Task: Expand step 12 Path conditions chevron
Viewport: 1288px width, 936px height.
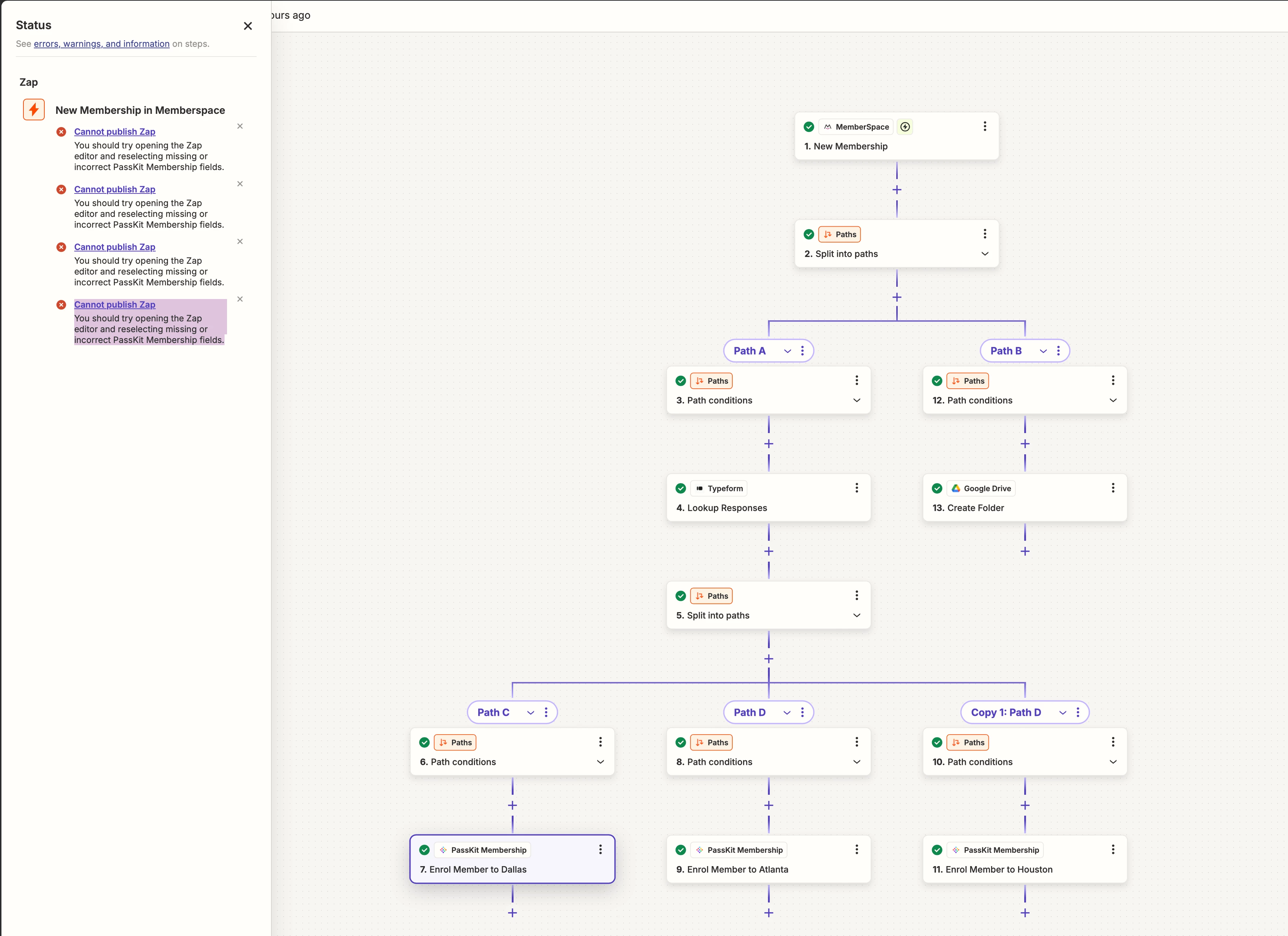Action: pyautogui.click(x=1112, y=400)
